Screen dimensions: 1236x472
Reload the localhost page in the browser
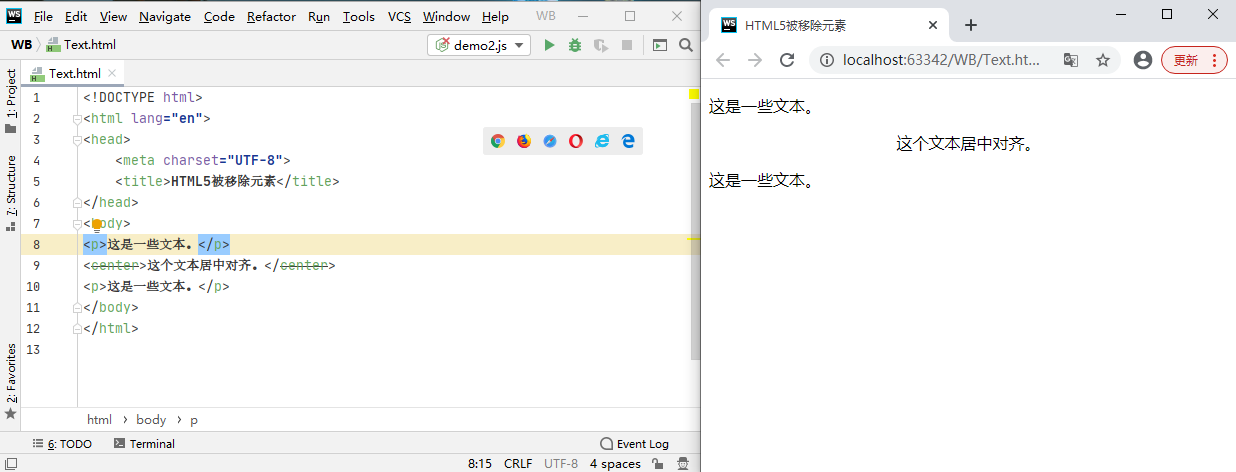[787, 60]
